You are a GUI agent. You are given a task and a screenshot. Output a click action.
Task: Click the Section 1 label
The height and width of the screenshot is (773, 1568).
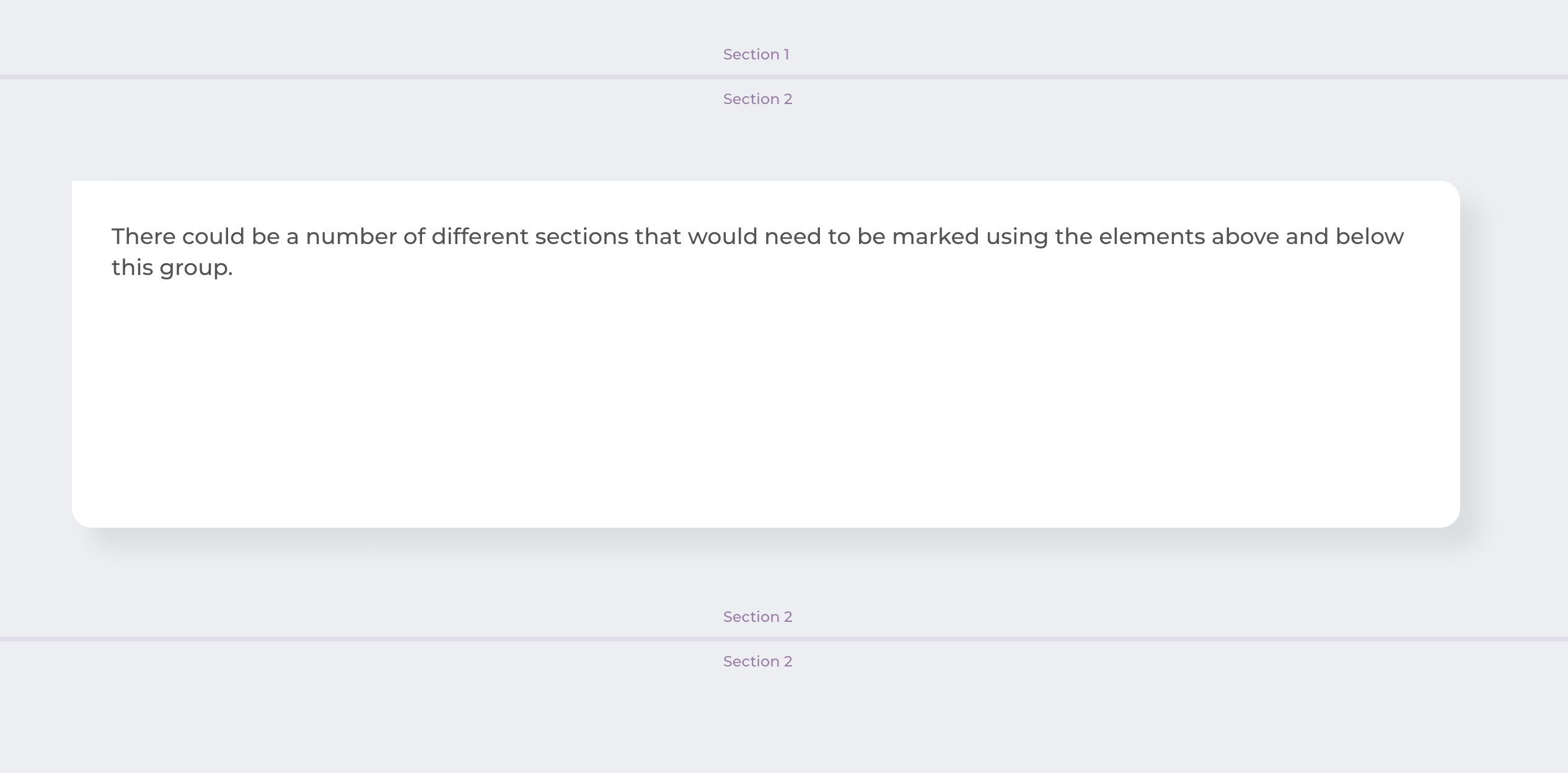(x=756, y=55)
